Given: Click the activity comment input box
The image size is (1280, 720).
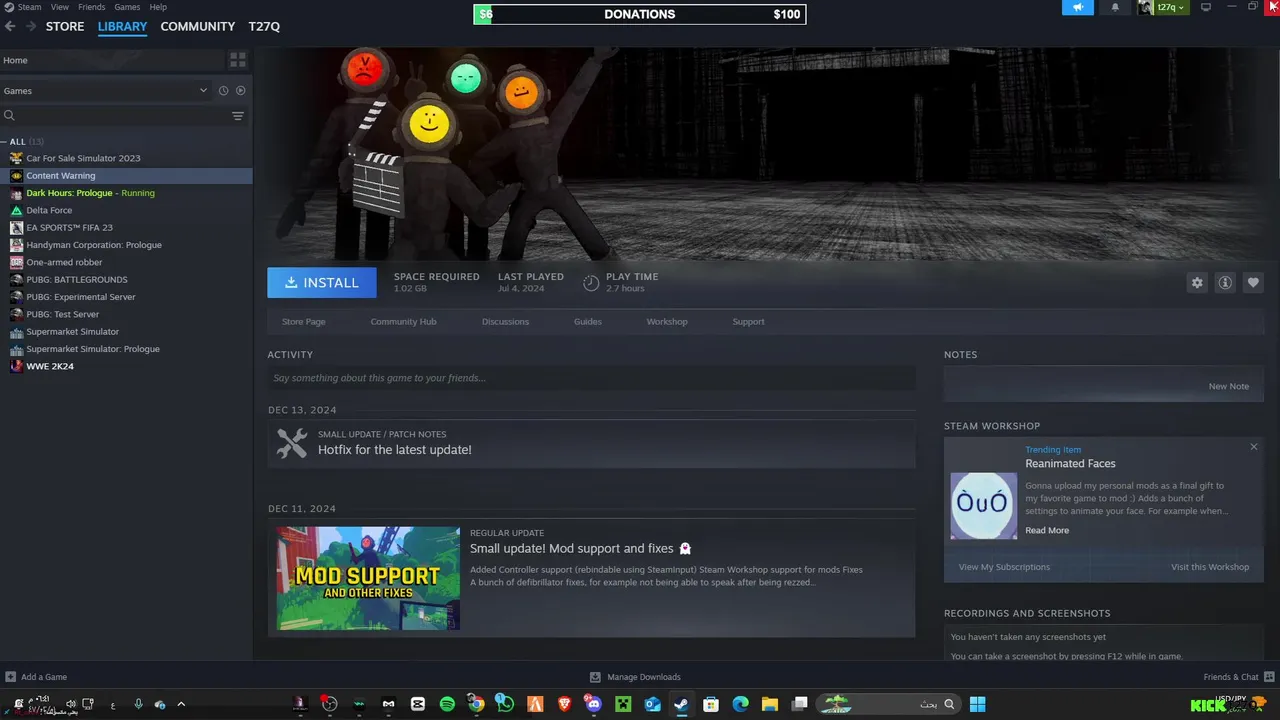Looking at the screenshot, I should click(x=591, y=378).
